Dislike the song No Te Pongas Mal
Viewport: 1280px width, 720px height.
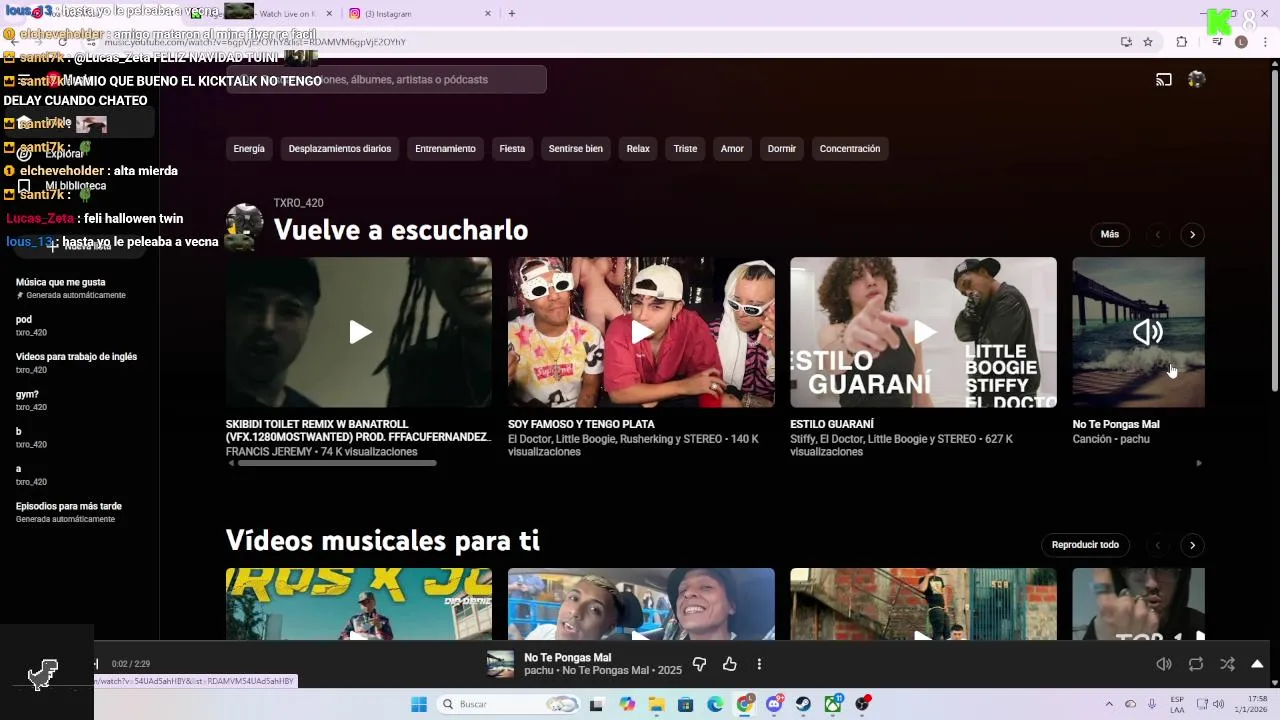699,664
